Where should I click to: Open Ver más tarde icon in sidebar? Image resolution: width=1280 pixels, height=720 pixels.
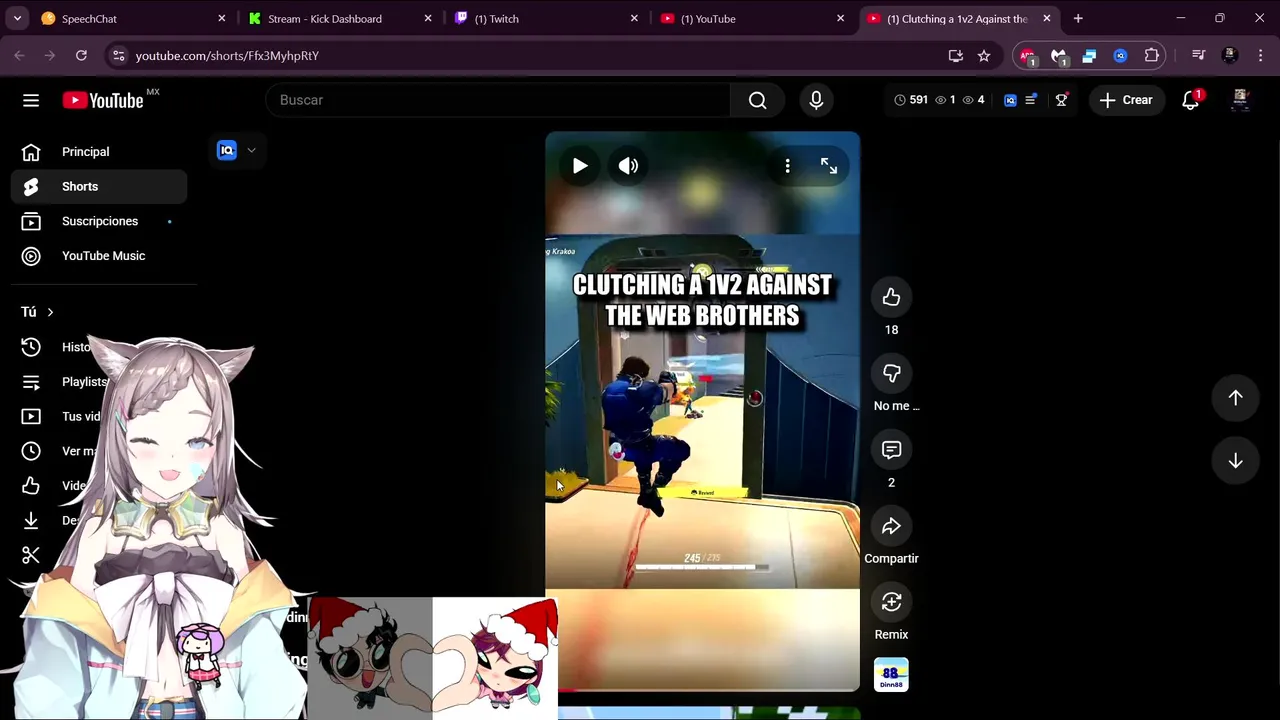(x=31, y=451)
